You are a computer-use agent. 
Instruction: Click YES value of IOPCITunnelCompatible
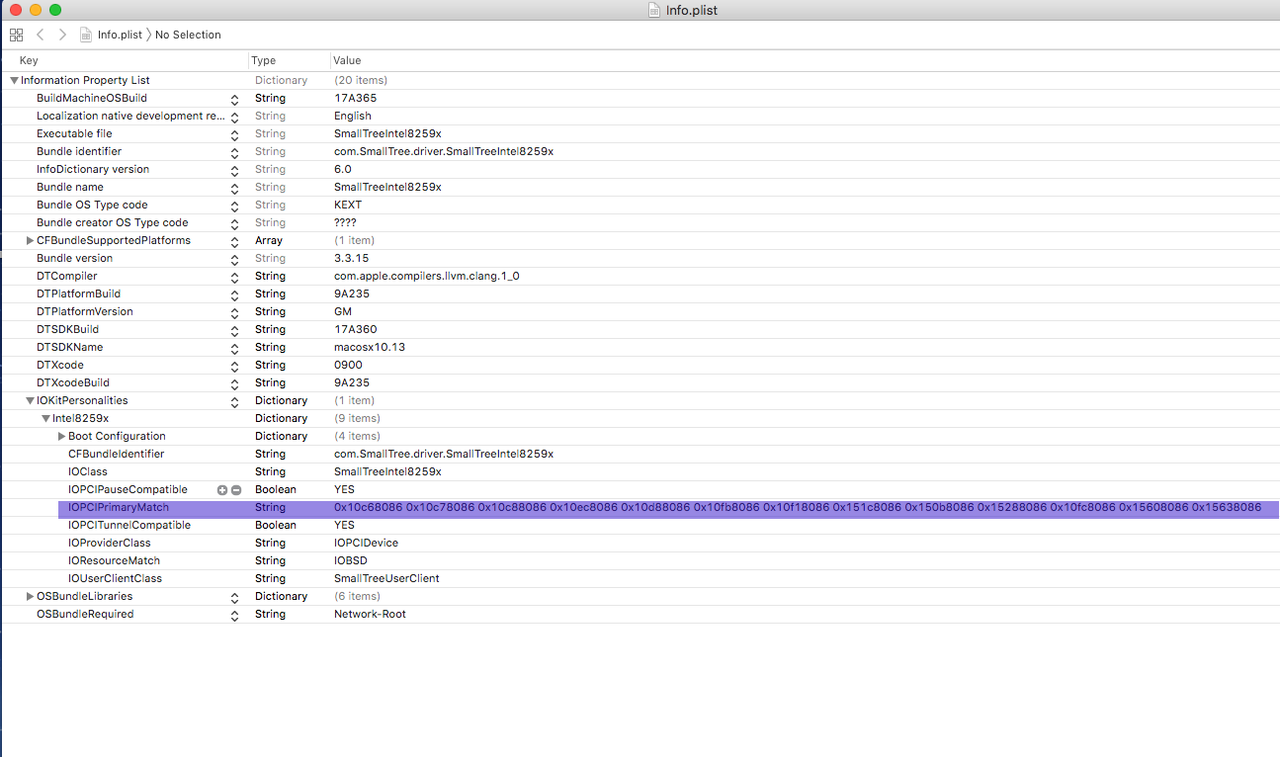[x=344, y=526]
